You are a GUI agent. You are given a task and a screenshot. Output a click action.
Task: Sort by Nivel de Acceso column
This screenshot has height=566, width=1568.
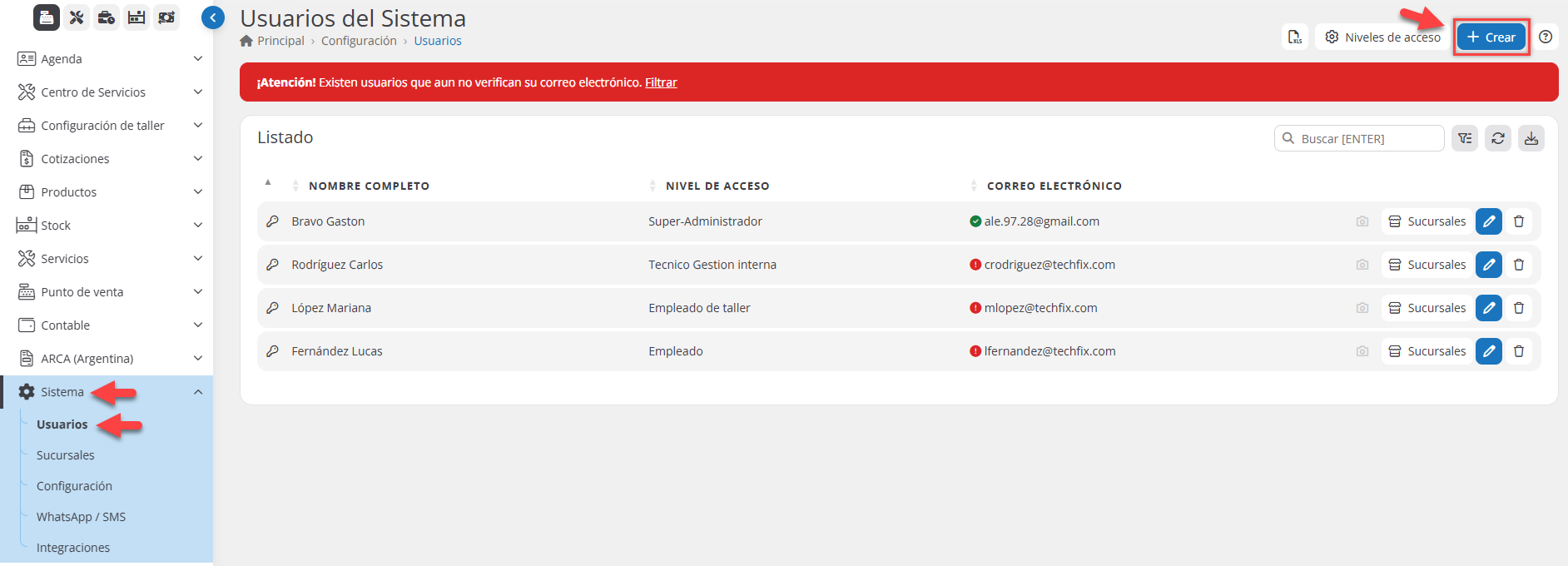(717, 186)
